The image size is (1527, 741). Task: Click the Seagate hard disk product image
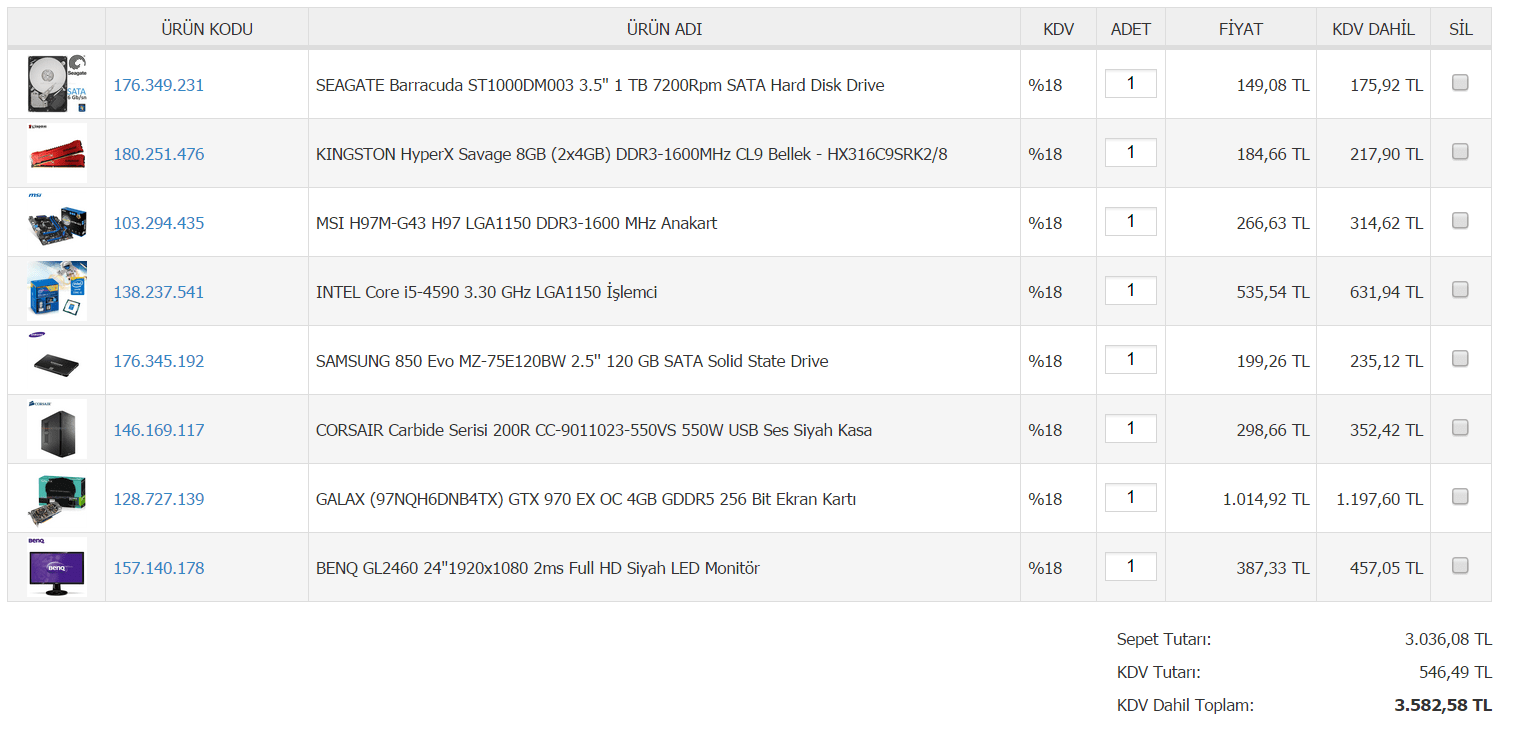(x=57, y=84)
